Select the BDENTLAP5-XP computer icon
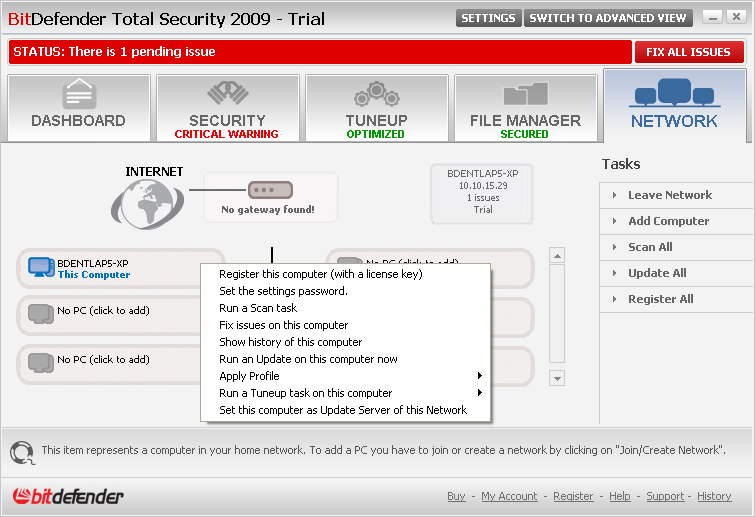 pyautogui.click(x=41, y=267)
